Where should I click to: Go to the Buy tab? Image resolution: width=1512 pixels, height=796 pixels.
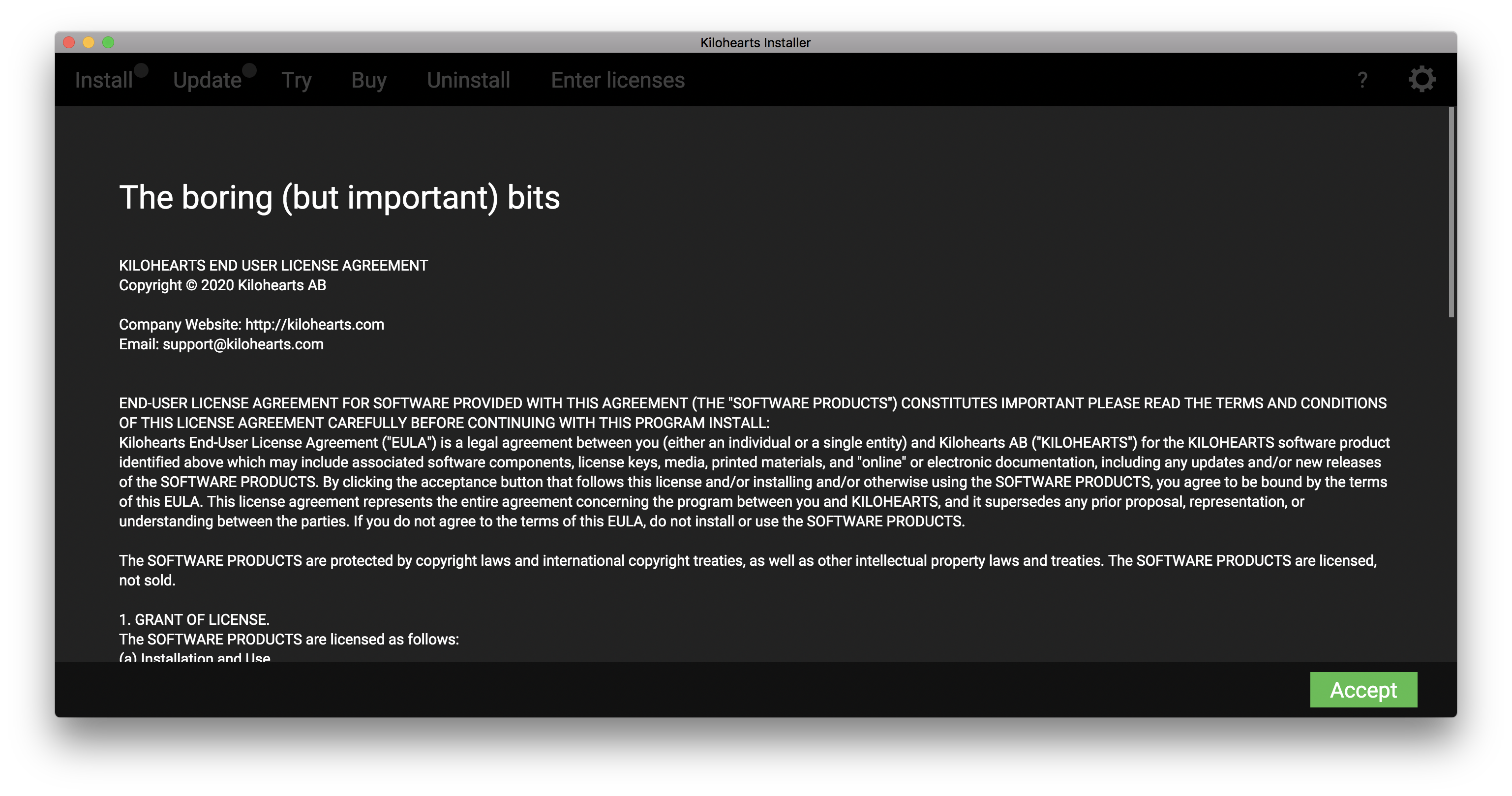(x=368, y=80)
